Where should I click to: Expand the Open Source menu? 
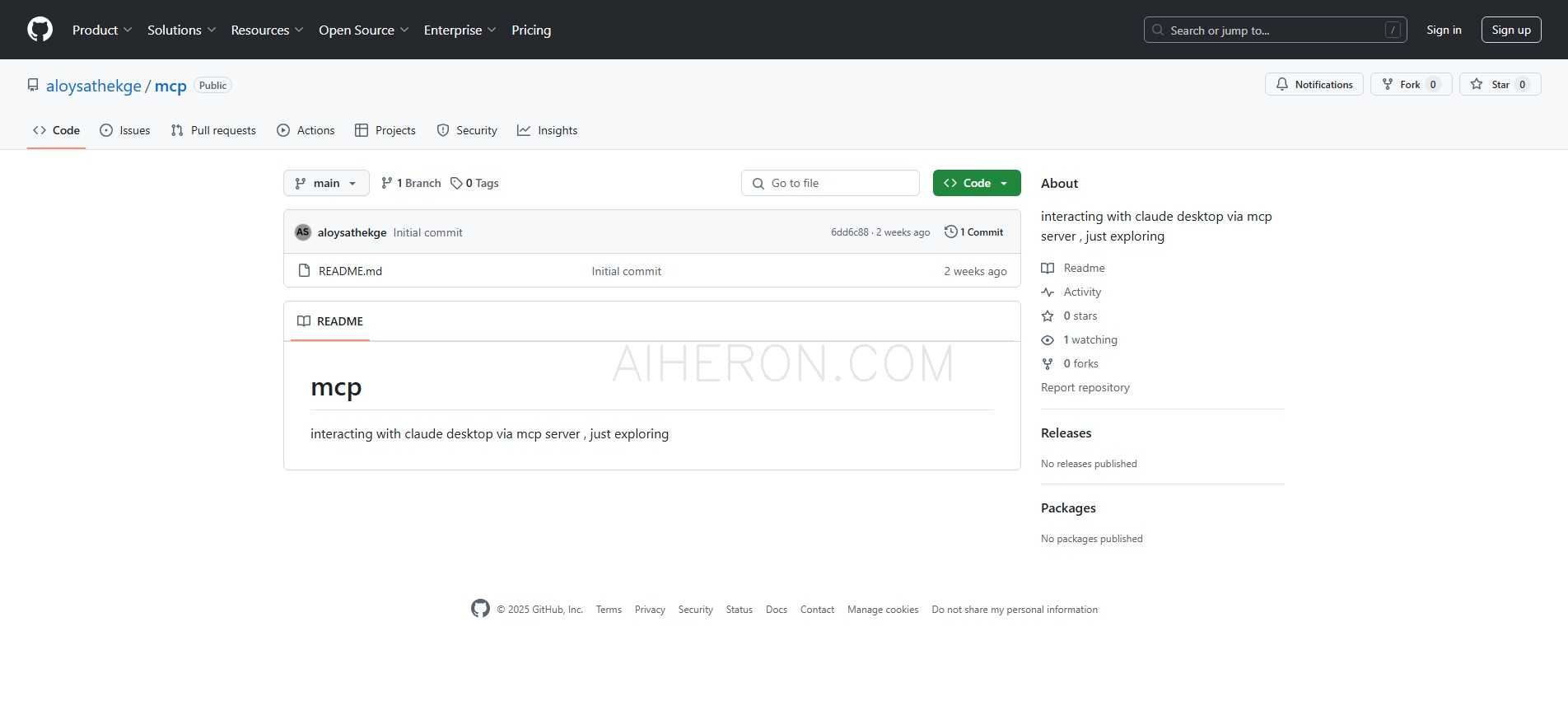tap(364, 30)
